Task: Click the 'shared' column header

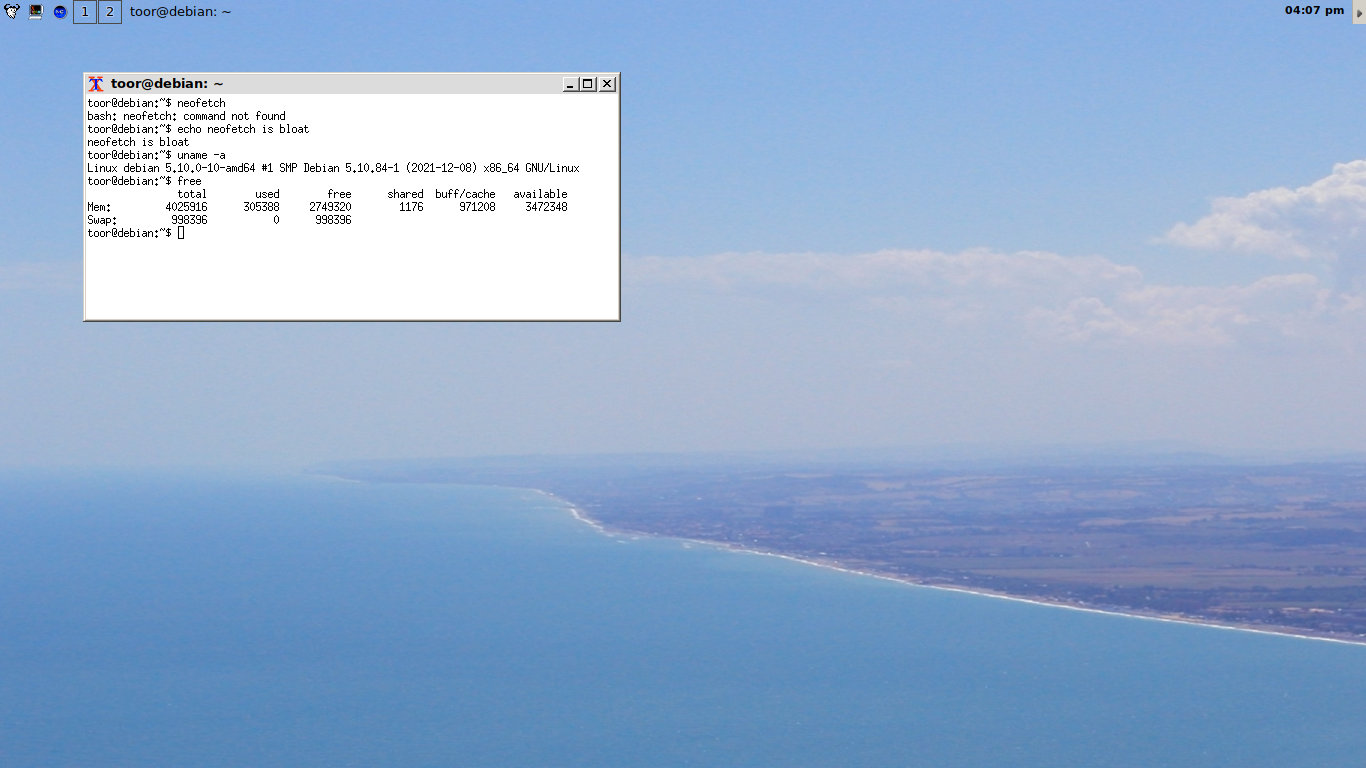Action: click(405, 194)
